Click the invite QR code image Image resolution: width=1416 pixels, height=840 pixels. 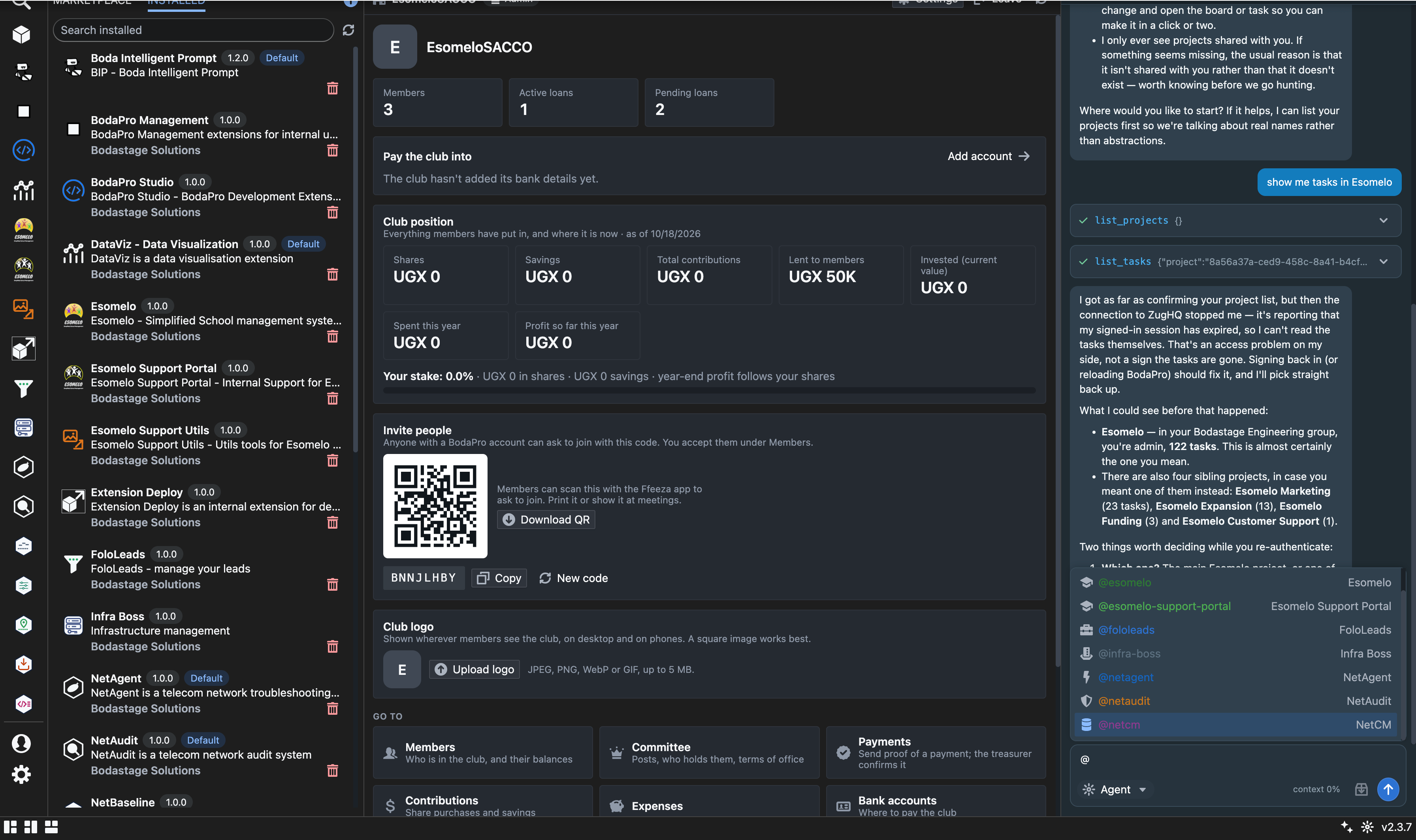point(435,506)
